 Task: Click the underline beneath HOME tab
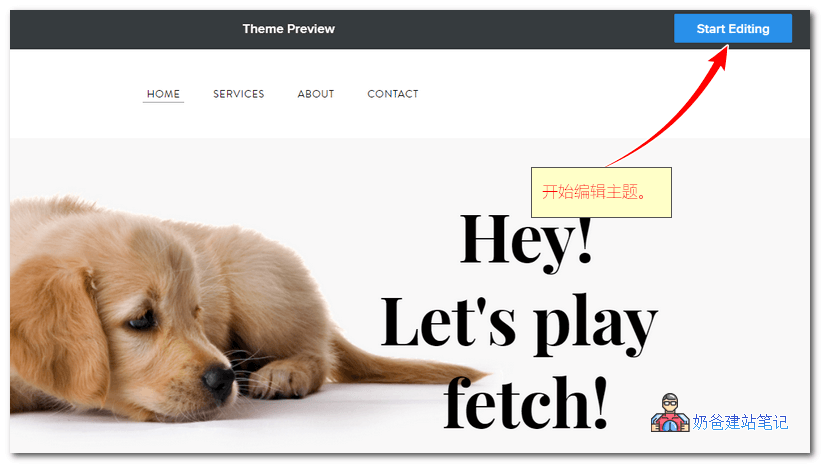pyautogui.click(x=163, y=102)
